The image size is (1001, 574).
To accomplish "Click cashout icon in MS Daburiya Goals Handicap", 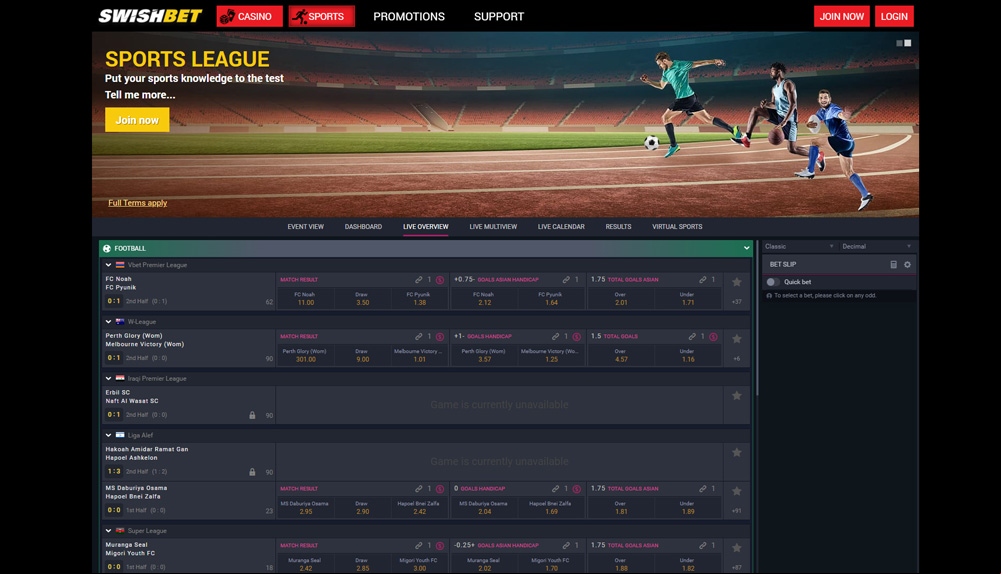I will [x=576, y=488].
